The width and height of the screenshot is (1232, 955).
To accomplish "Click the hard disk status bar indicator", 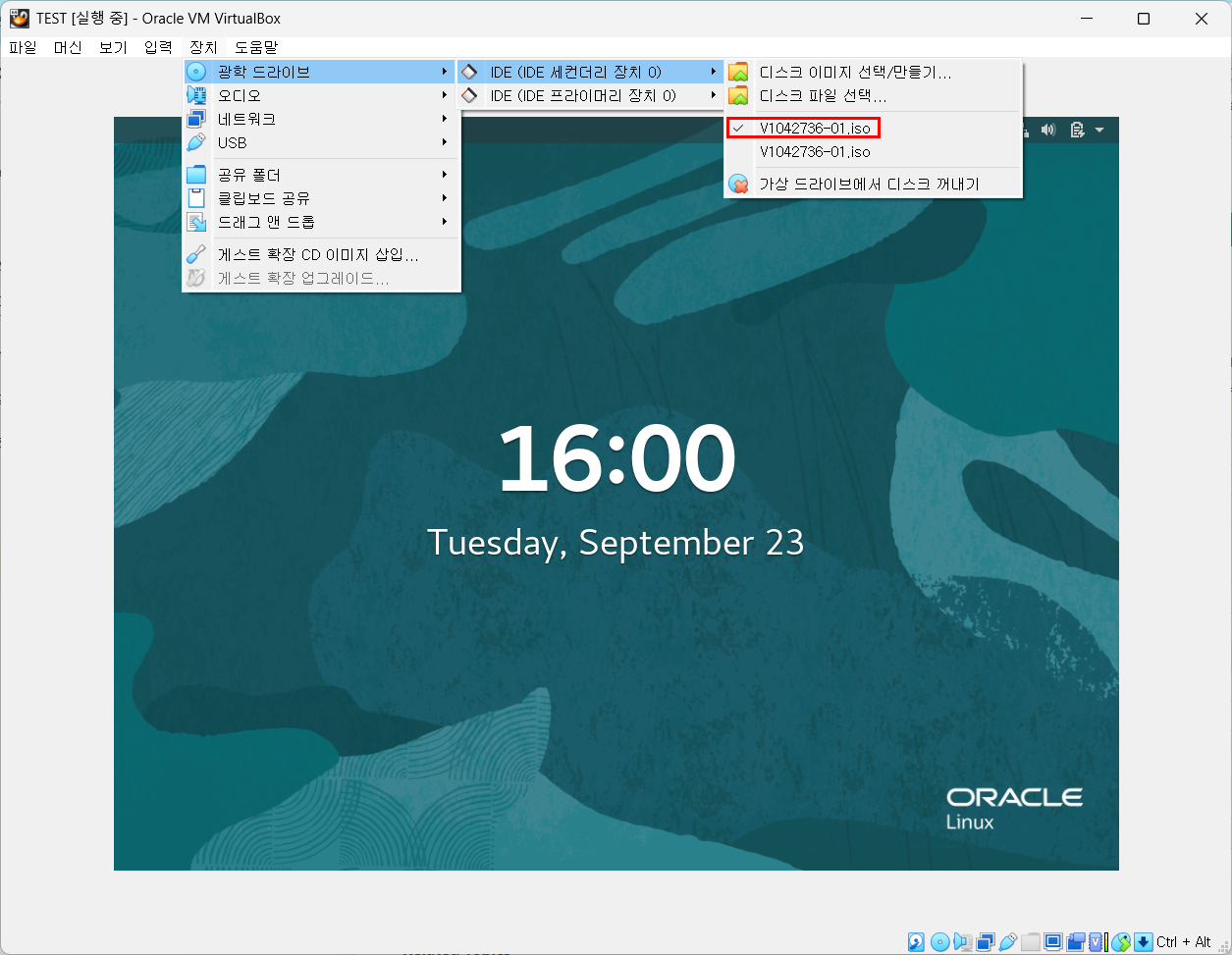I will (x=916, y=942).
